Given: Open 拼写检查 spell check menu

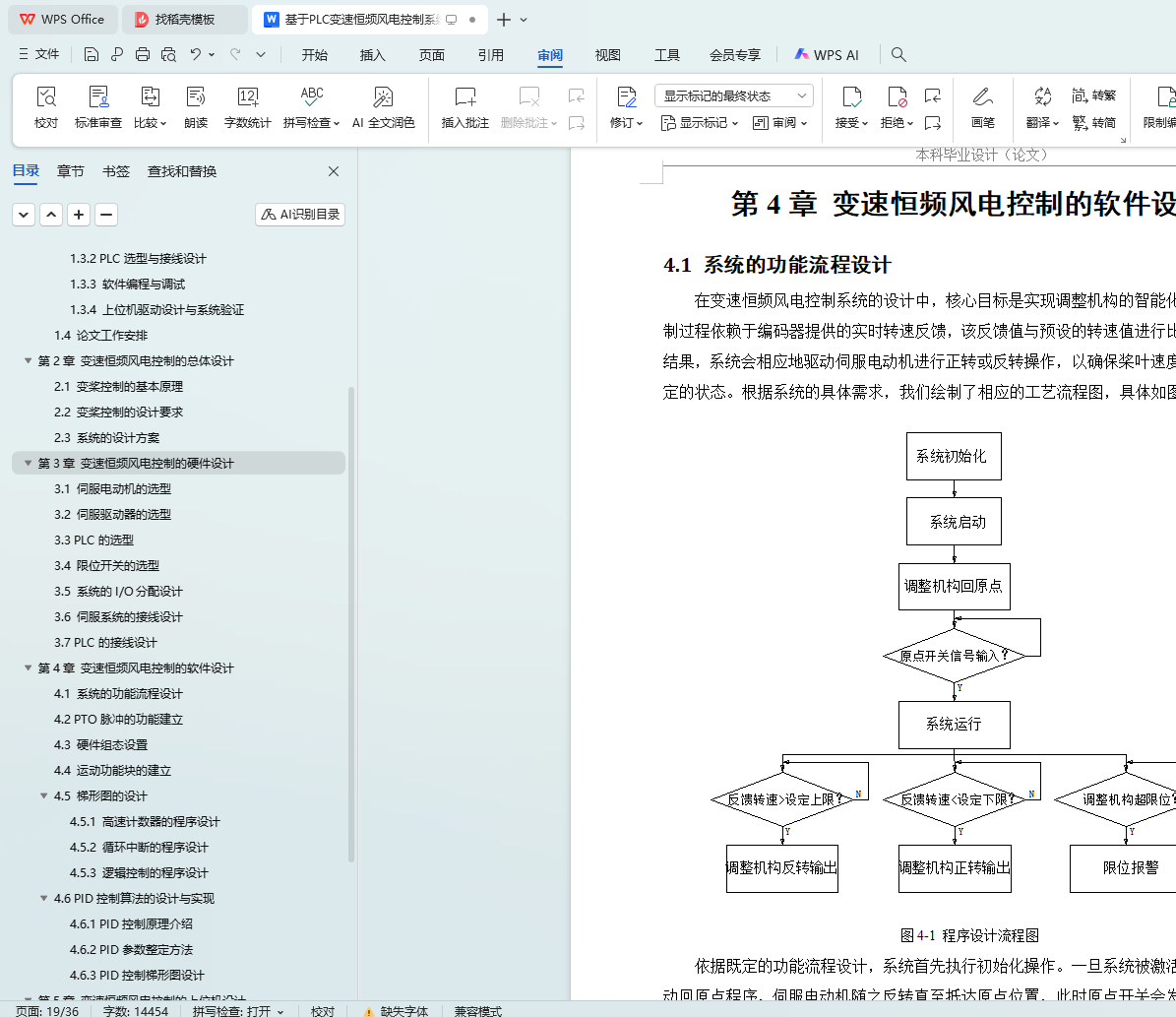Looking at the screenshot, I should click(311, 107).
